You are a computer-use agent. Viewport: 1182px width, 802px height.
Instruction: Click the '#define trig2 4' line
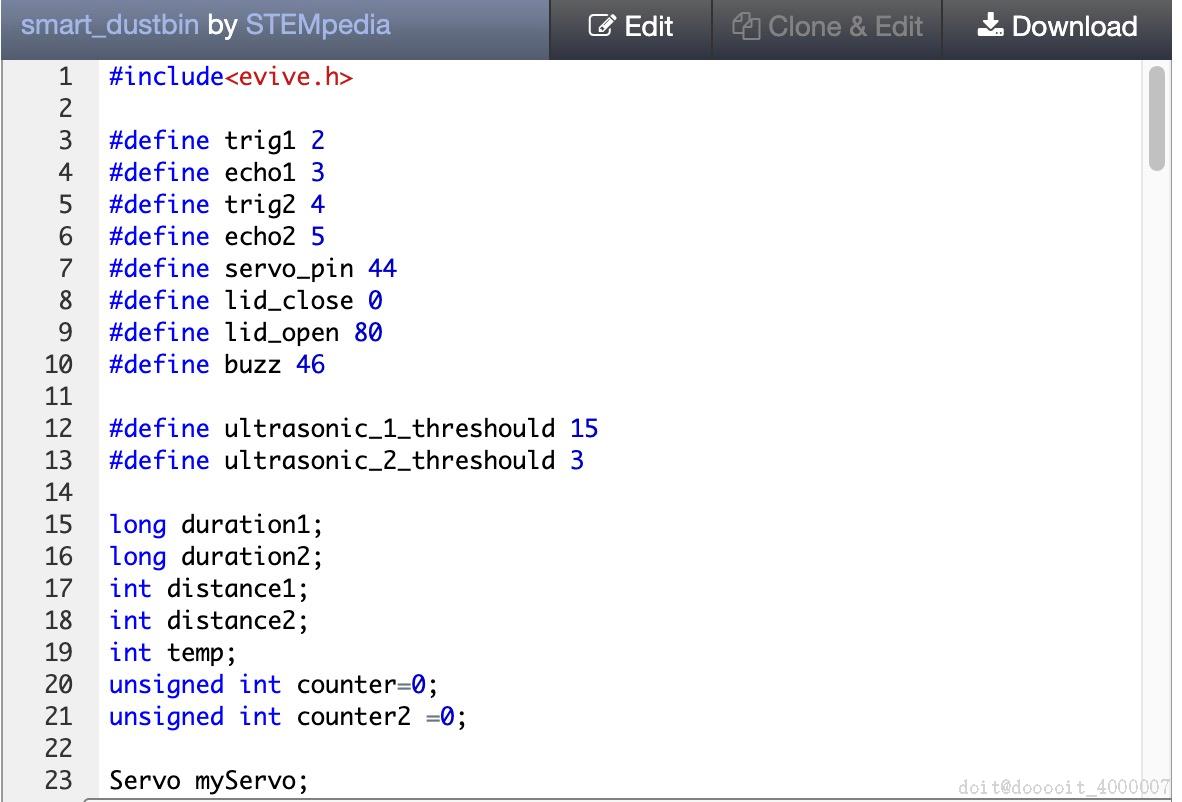pos(217,204)
